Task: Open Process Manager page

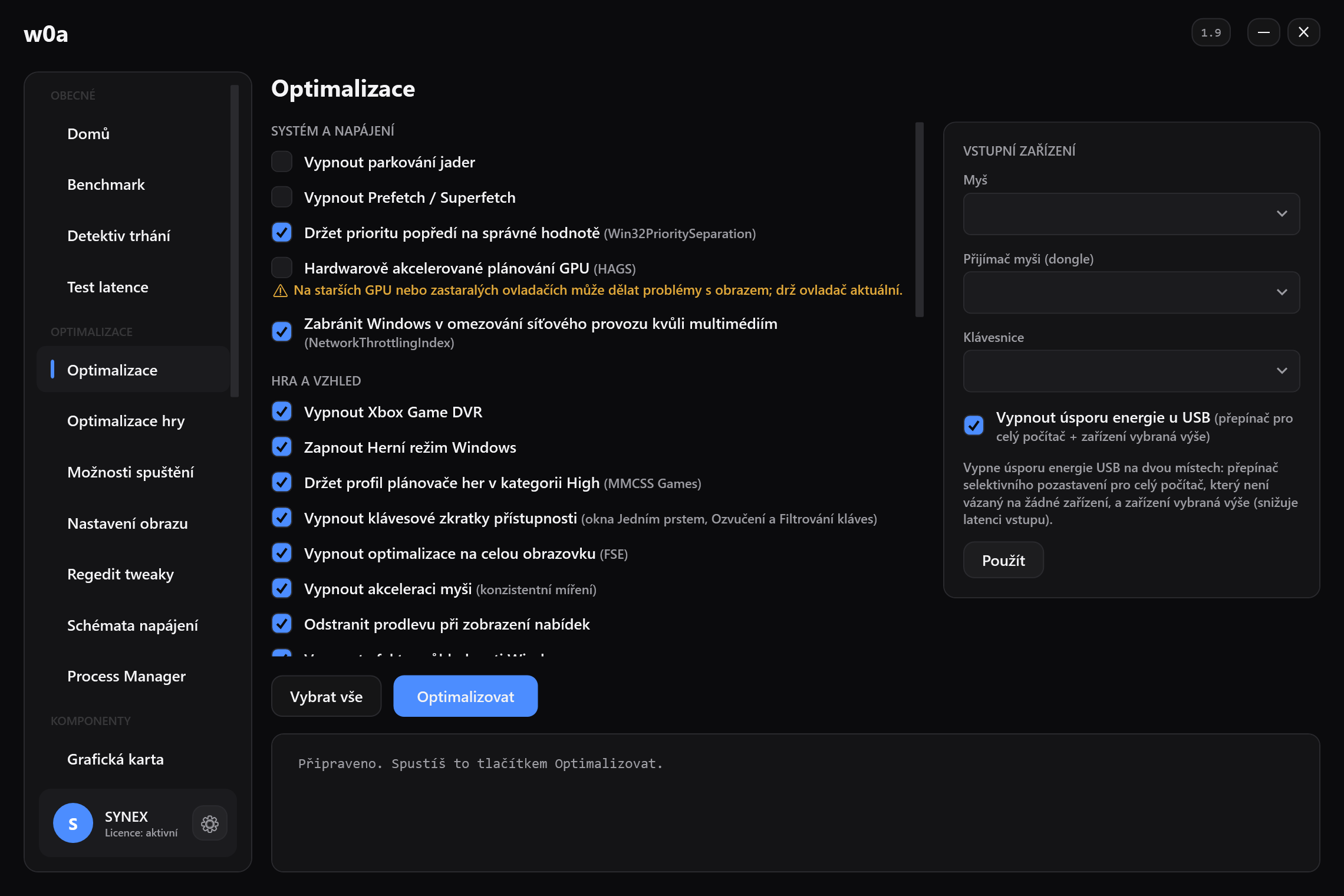Action: pyautogui.click(x=133, y=676)
